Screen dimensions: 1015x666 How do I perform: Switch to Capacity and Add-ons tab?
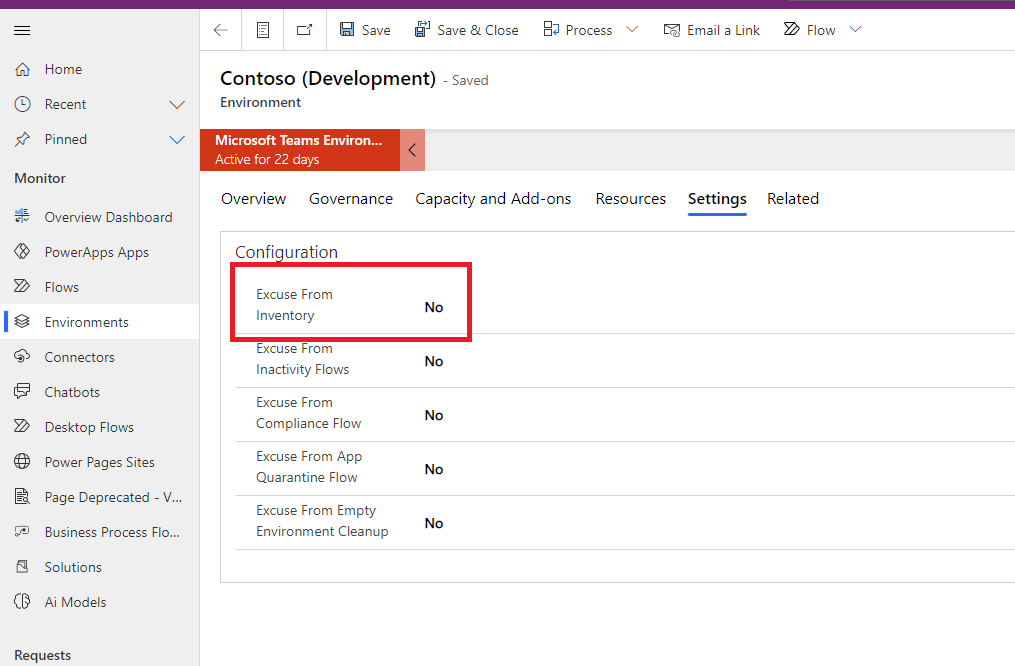pos(493,199)
